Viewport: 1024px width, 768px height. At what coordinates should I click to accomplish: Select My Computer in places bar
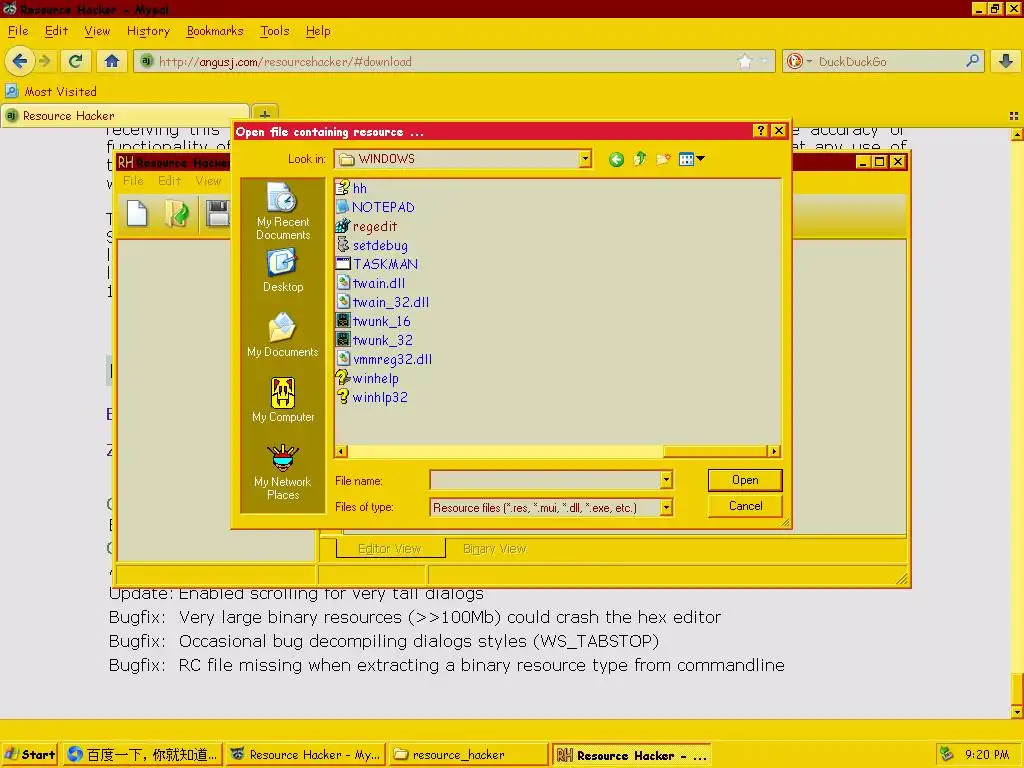282,400
